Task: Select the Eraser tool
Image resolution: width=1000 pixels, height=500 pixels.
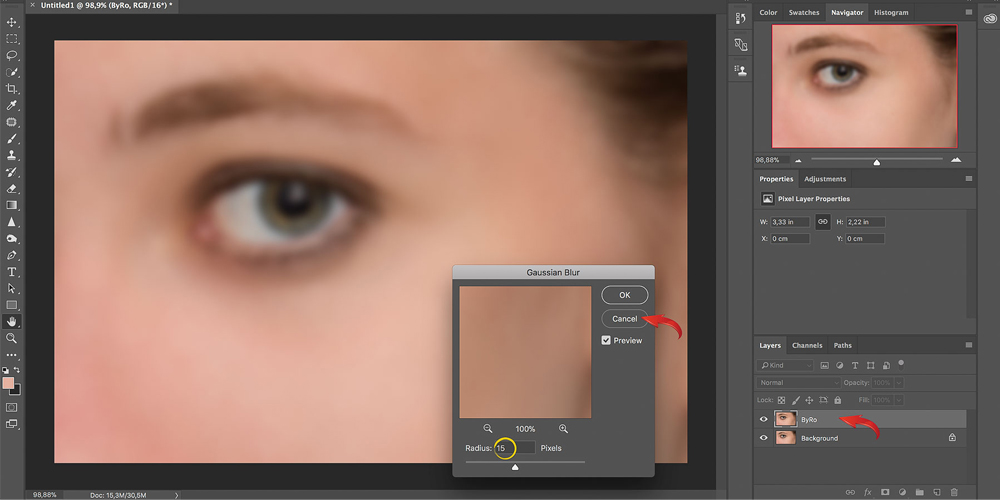Action: [x=11, y=188]
